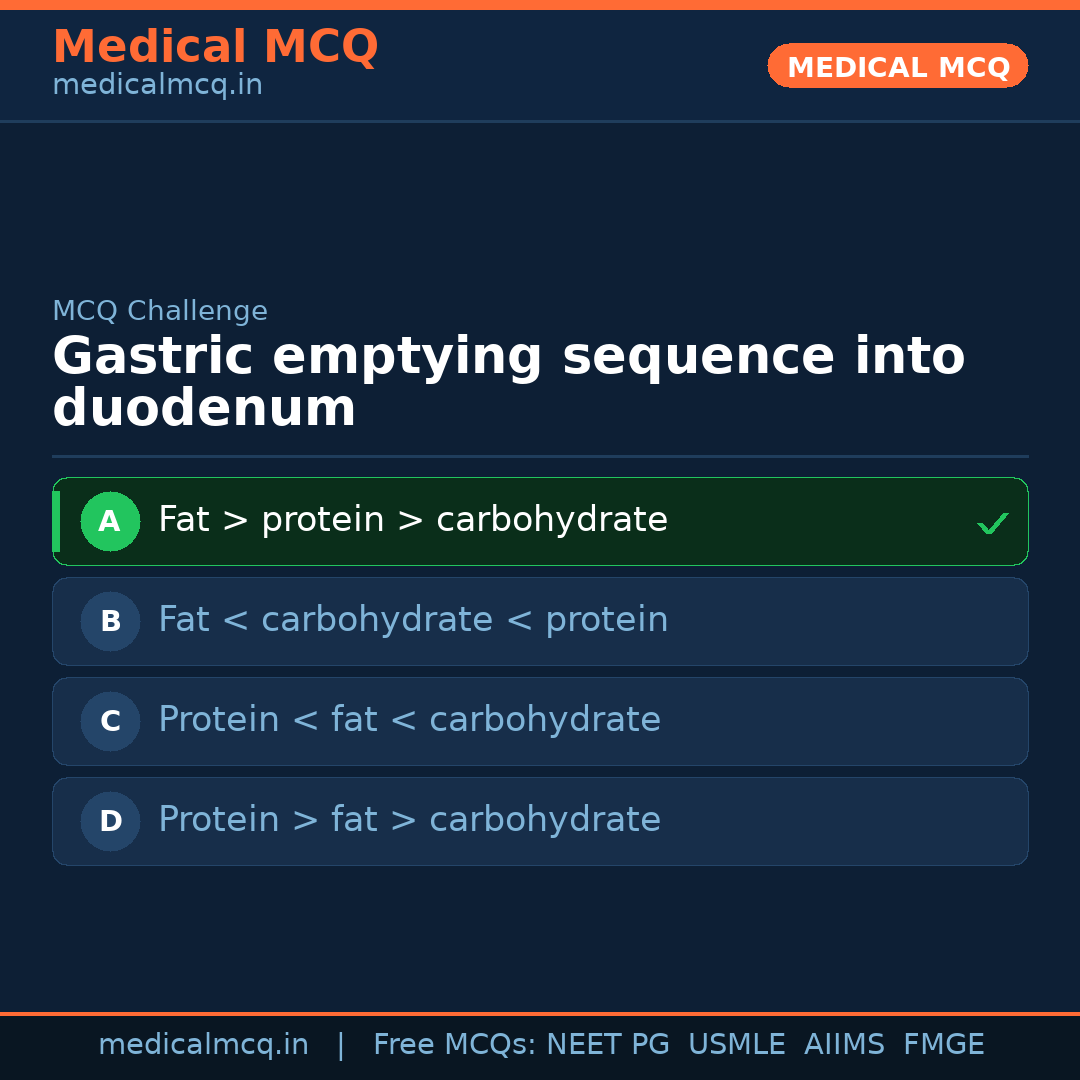The image size is (1080, 1080).
Task: Visit medicalmcq.in link under header title
Action: (157, 86)
